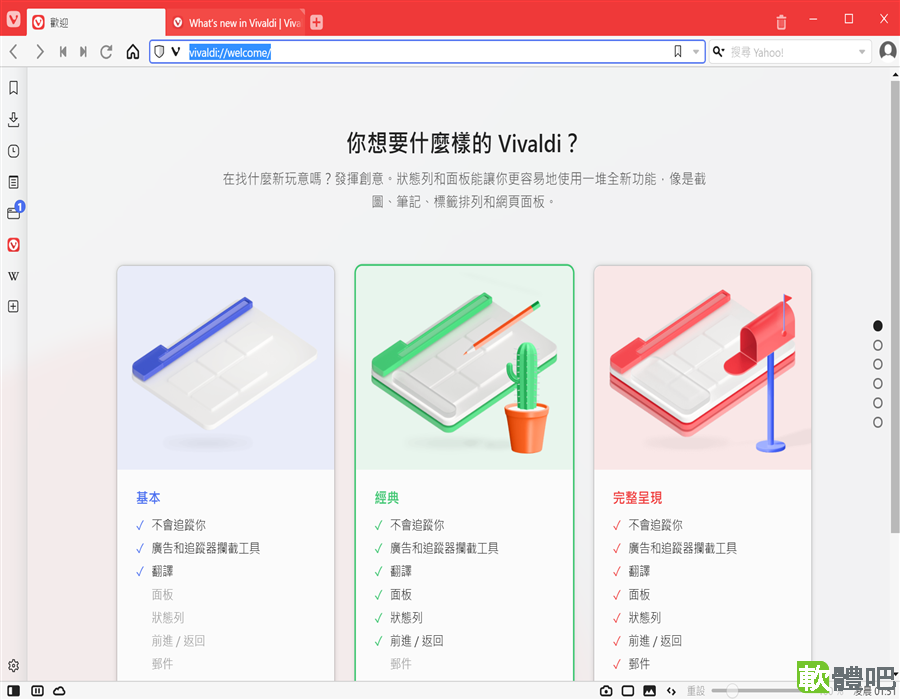Open page actions code icon
Image resolution: width=900 pixels, height=700 pixels.
click(x=671, y=691)
